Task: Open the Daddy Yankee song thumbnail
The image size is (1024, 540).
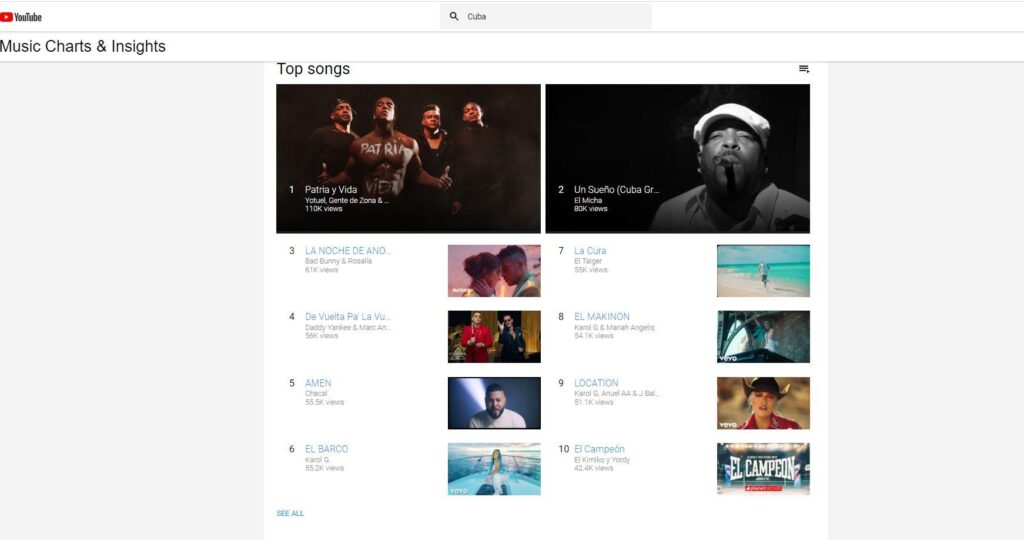Action: tap(494, 337)
